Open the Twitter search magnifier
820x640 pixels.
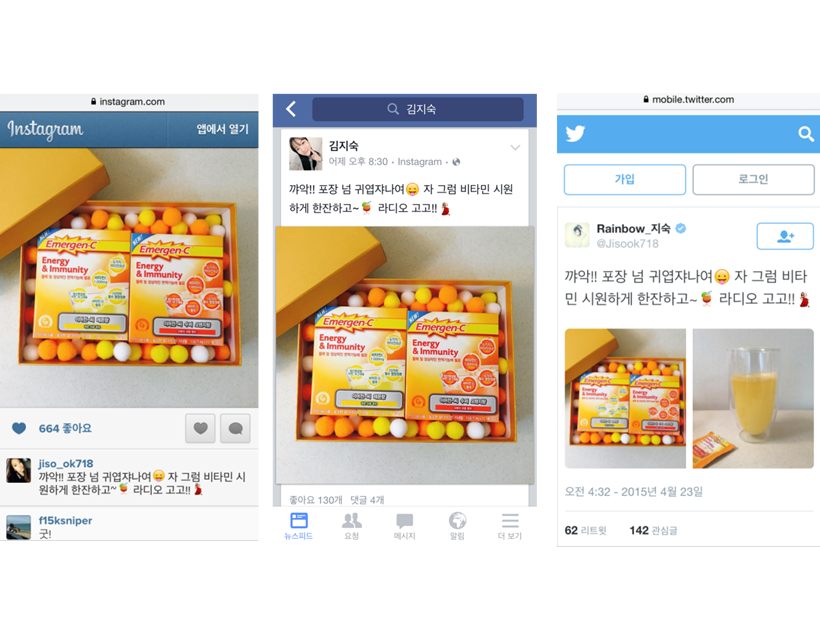click(x=806, y=134)
